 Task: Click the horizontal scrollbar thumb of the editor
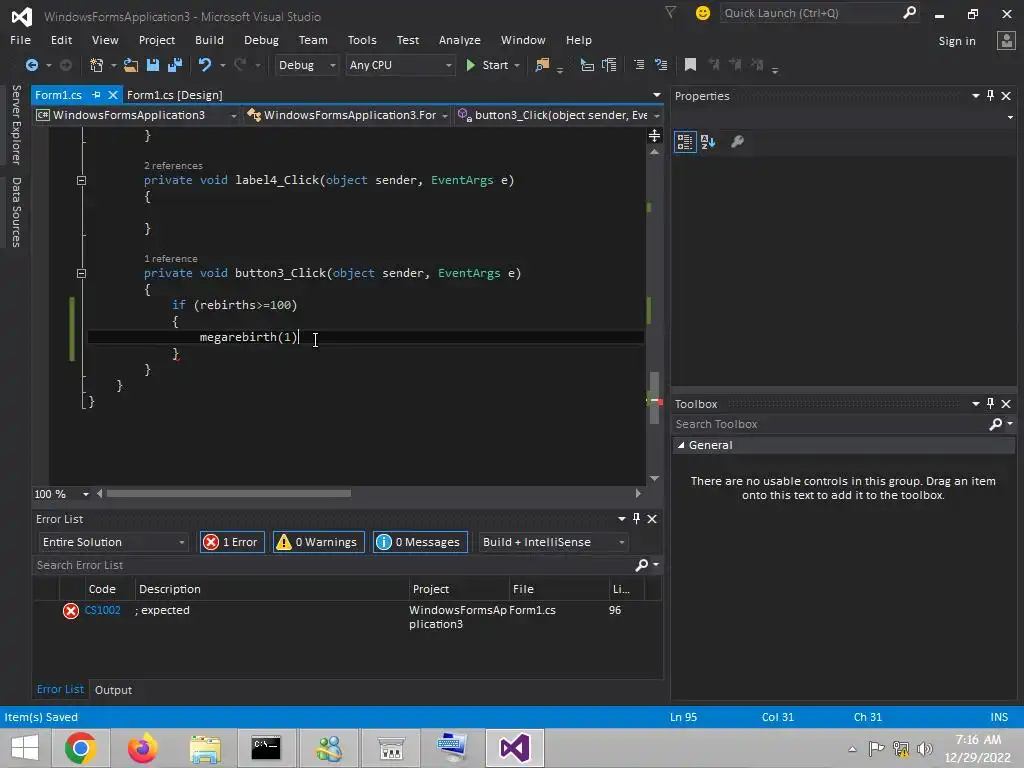[229, 494]
